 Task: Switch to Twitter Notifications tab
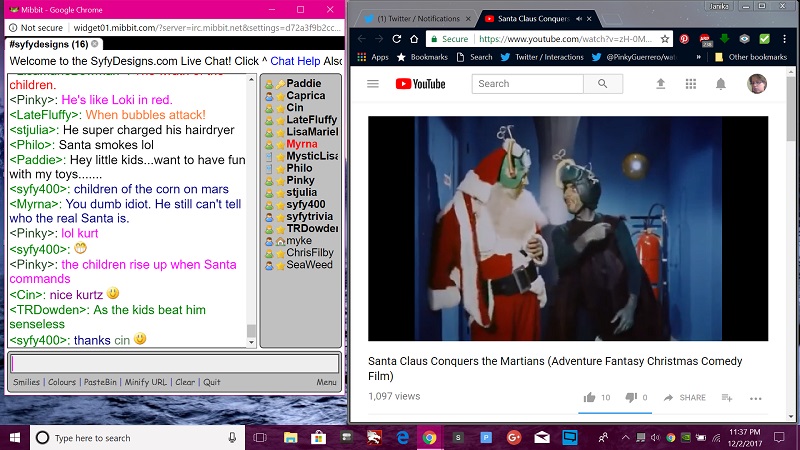point(416,19)
